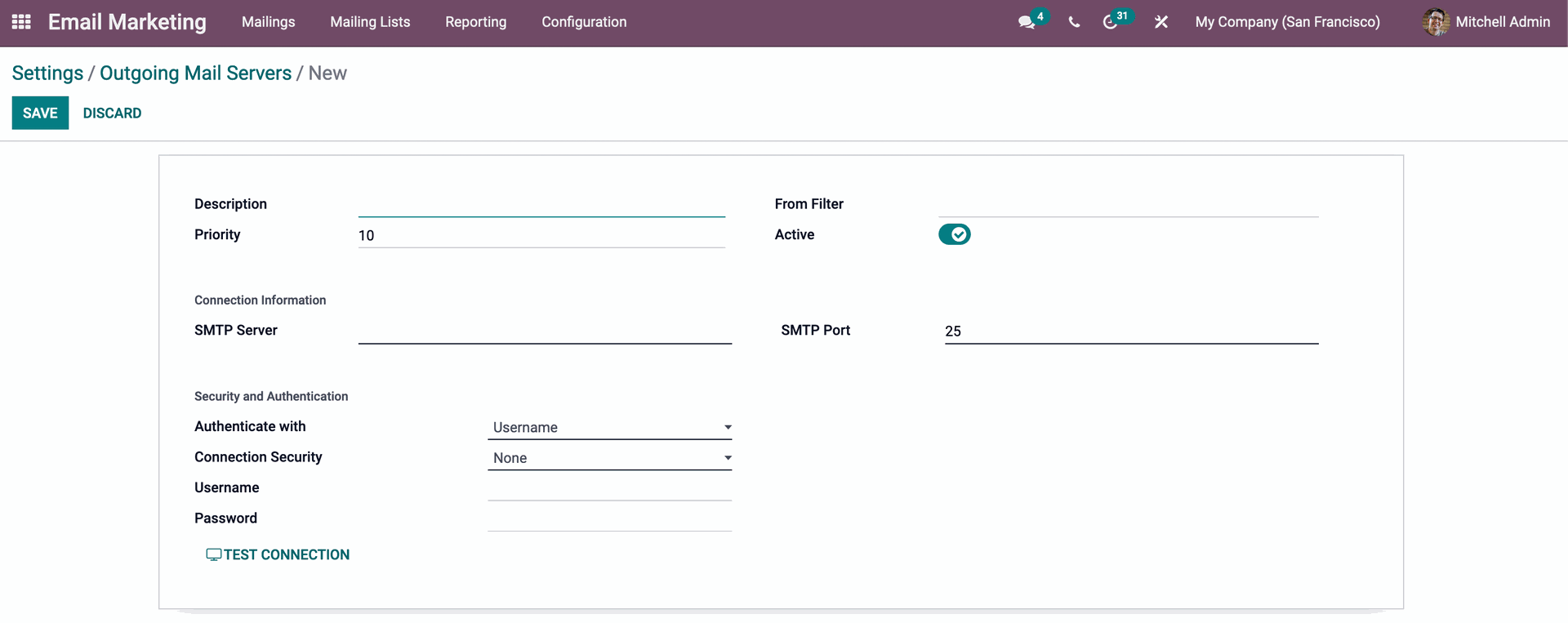Click the Priority label

217,234
